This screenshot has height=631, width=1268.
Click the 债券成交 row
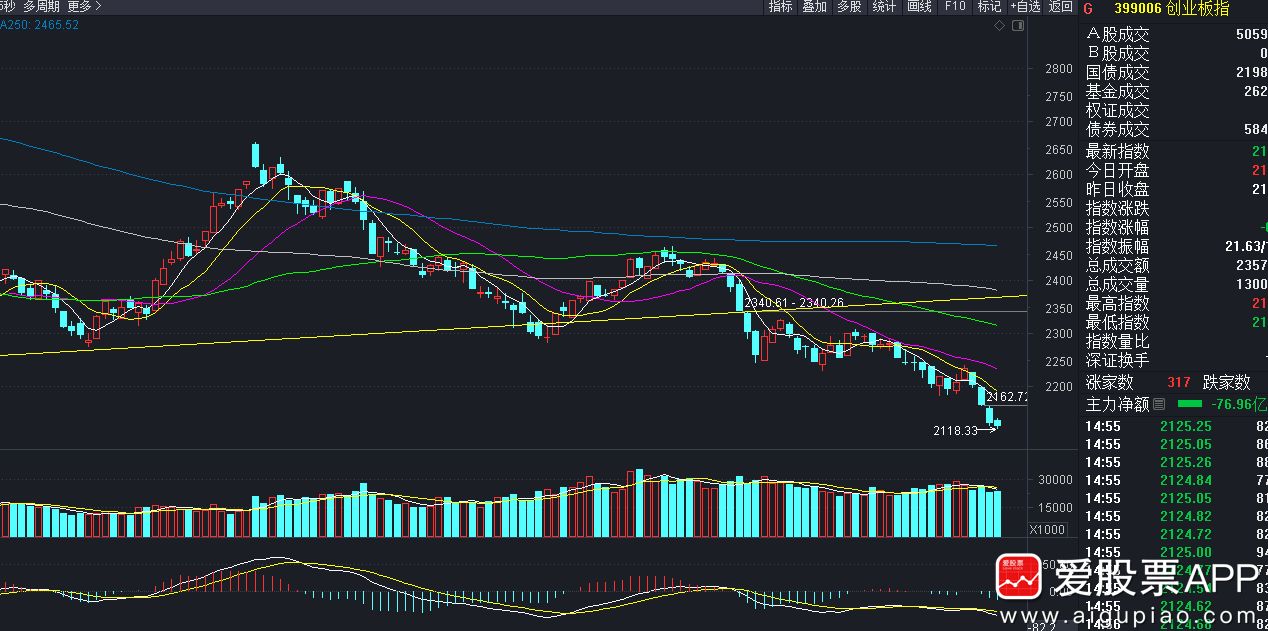[x=1175, y=130]
